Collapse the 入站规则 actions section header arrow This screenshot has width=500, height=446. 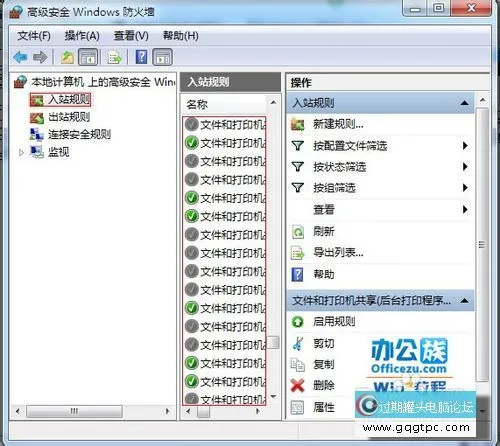464,103
